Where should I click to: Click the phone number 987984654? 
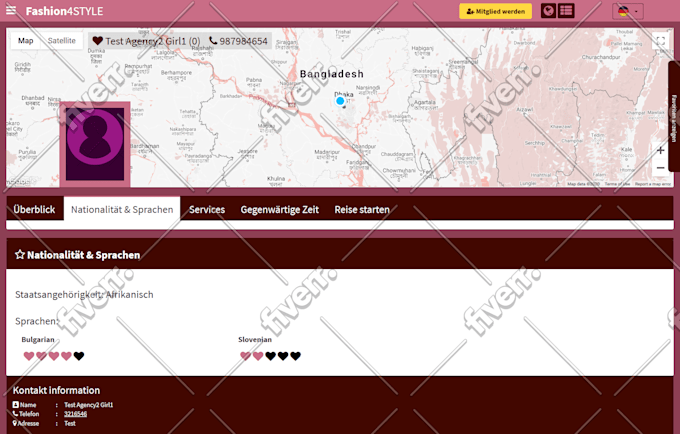coord(243,41)
